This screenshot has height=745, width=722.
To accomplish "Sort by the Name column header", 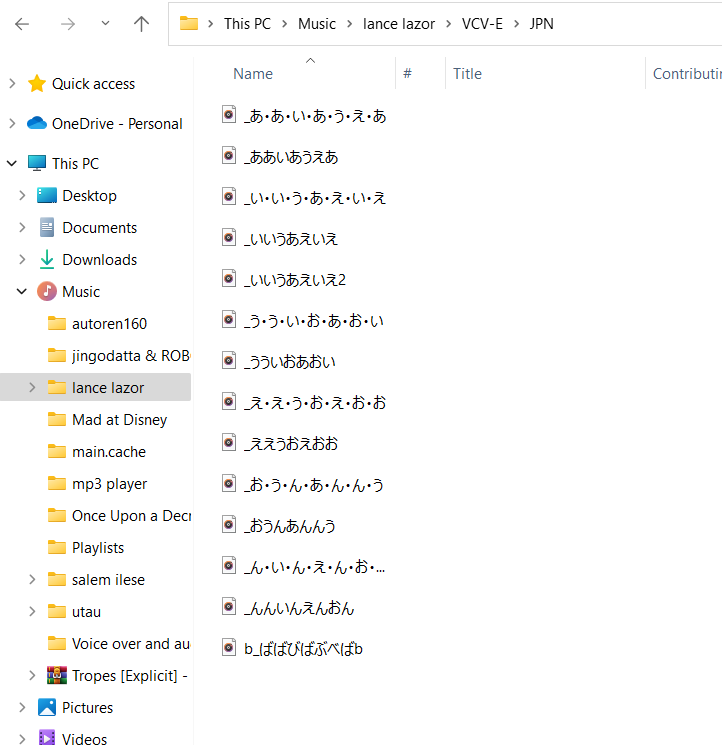I will 253,74.
